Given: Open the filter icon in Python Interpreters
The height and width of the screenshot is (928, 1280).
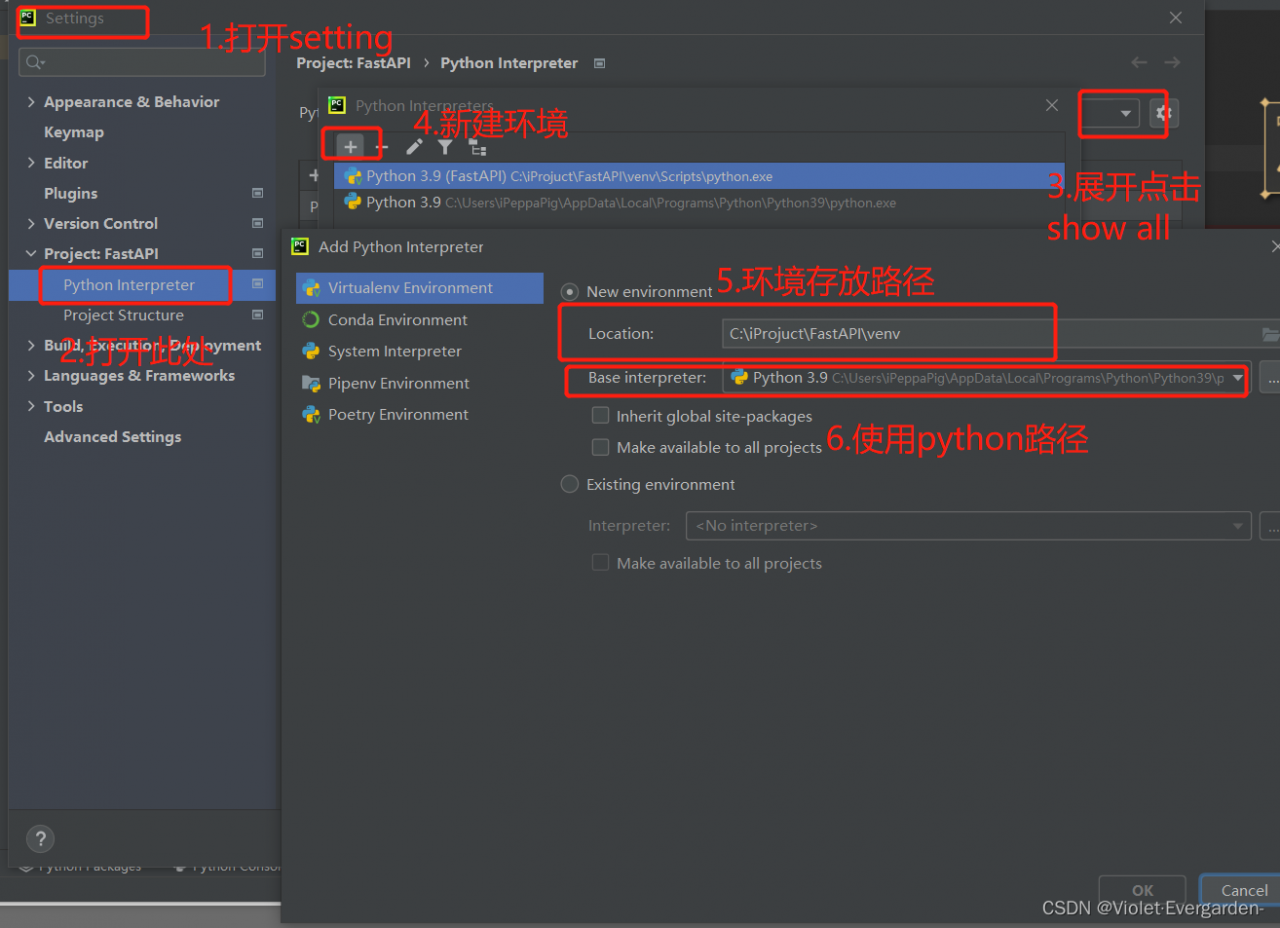Looking at the screenshot, I should [x=445, y=147].
